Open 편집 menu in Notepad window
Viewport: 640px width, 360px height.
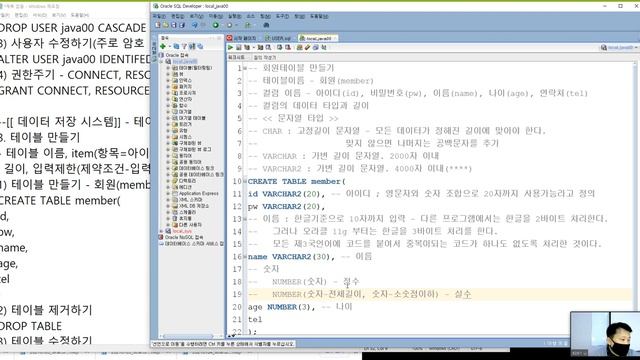[x=21, y=15]
